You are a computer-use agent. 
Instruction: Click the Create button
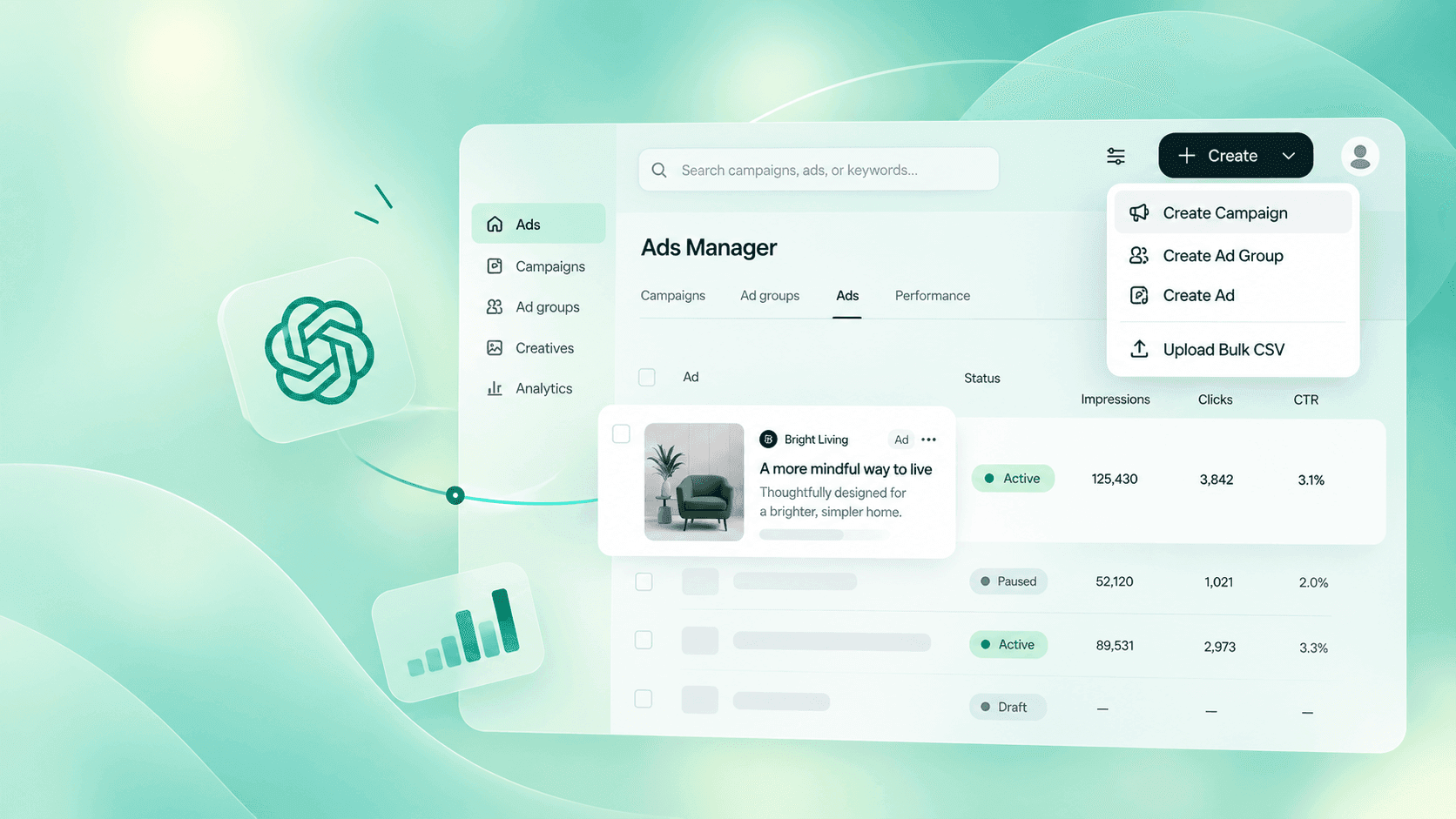coord(1236,156)
